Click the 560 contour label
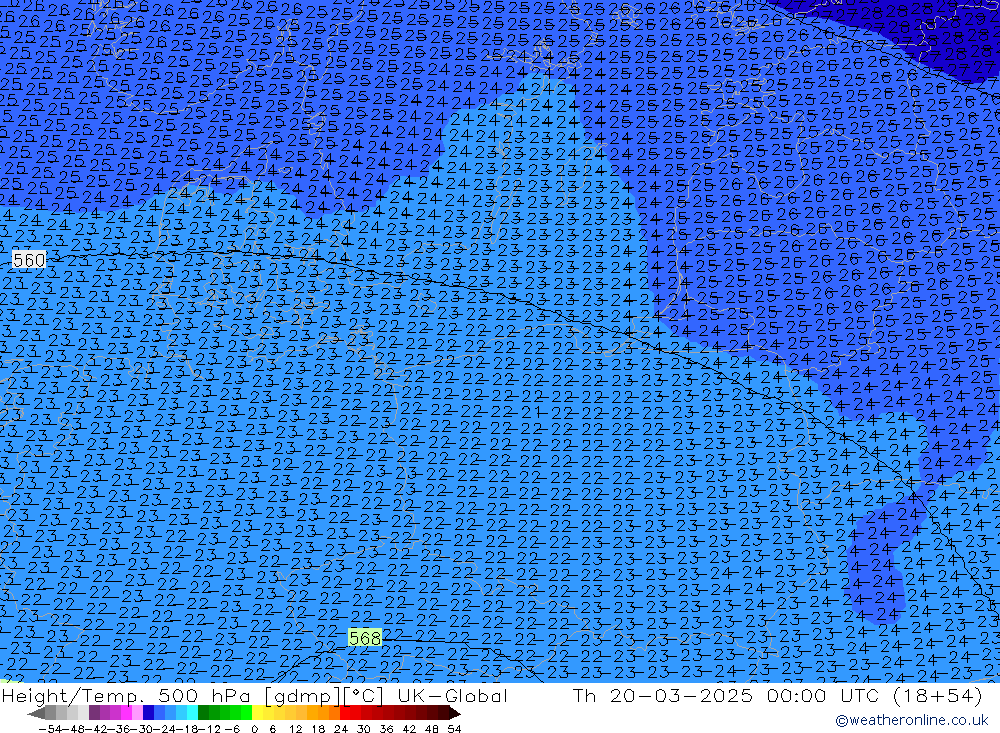1000x733 pixels. (x=29, y=260)
